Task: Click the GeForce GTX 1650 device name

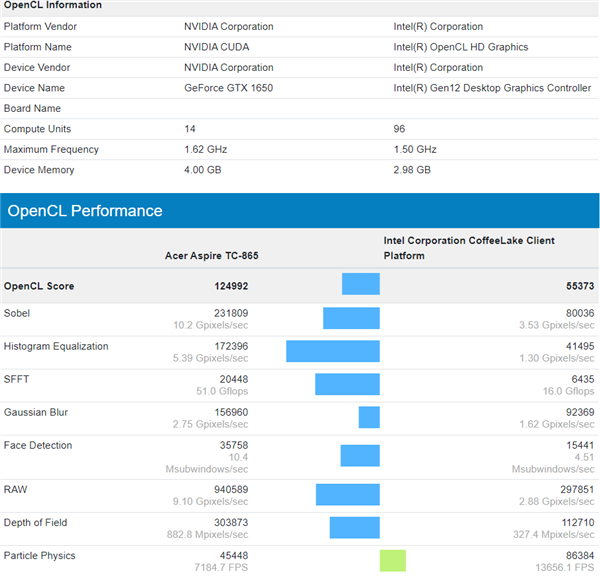Action: 228,88
